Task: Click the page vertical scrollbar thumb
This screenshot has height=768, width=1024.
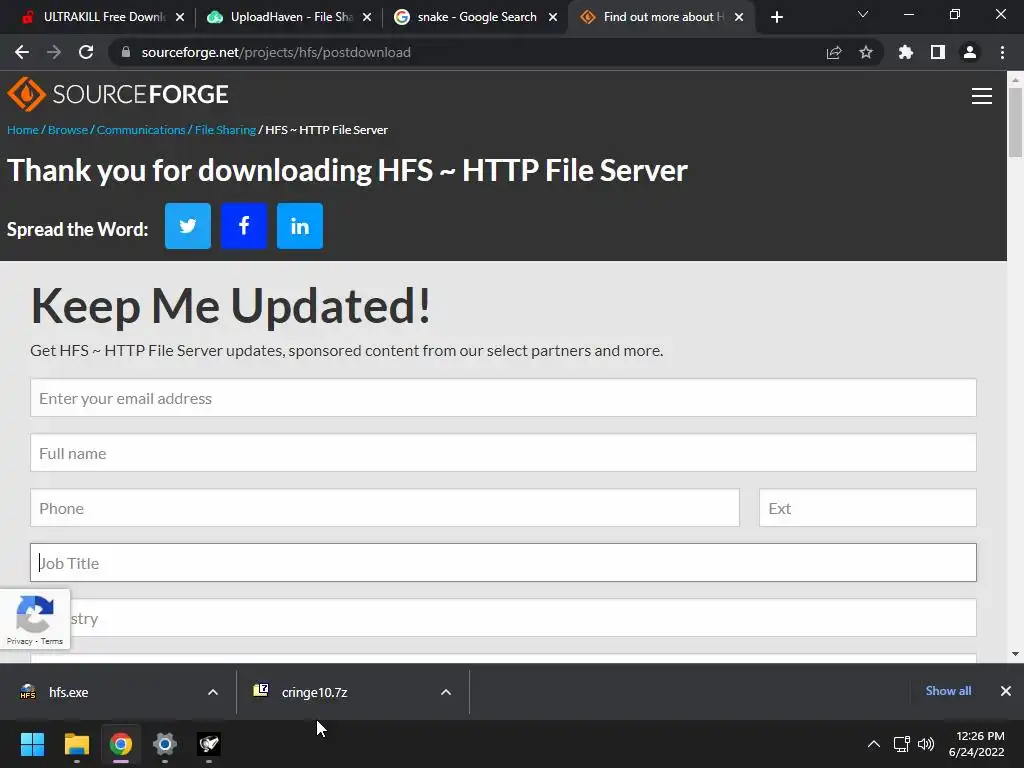Action: (1015, 122)
